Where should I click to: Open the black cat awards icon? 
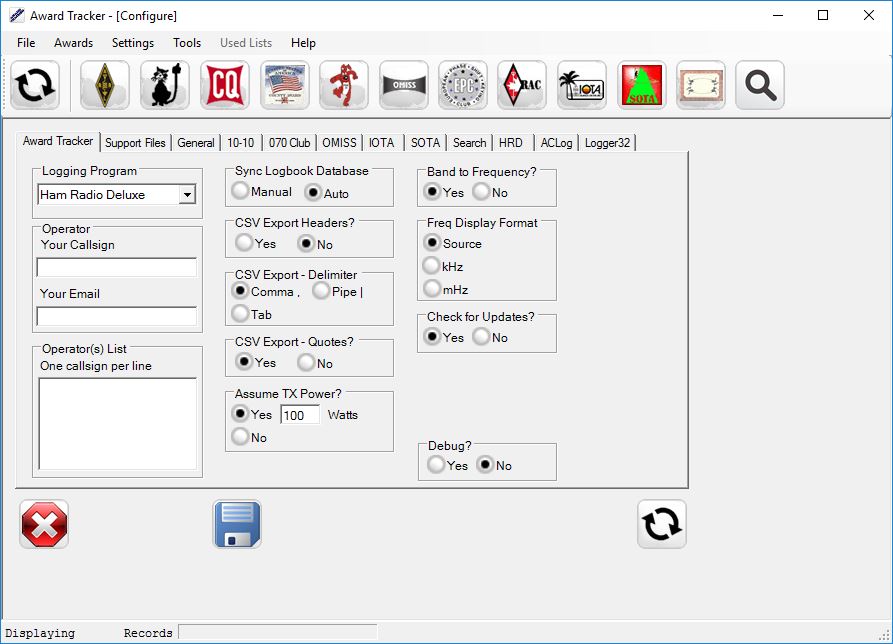(x=165, y=85)
